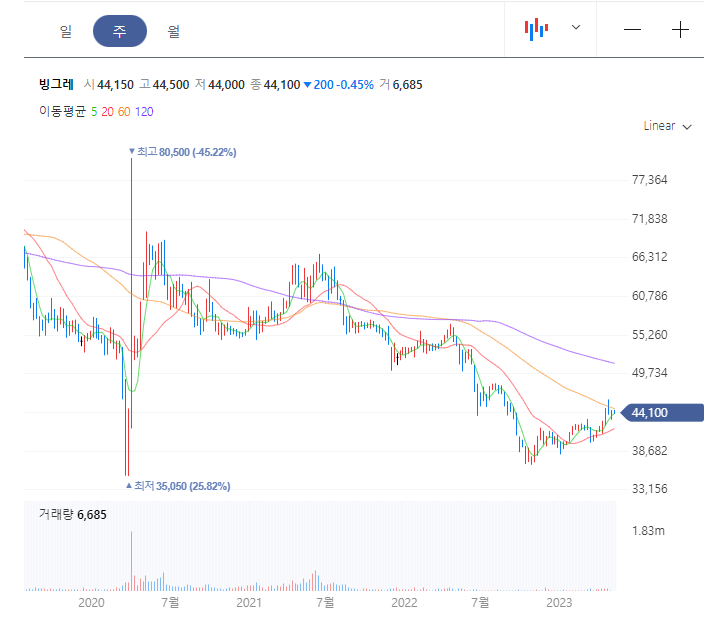Click the 2023 date axis label
710x633 pixels.
559,603
